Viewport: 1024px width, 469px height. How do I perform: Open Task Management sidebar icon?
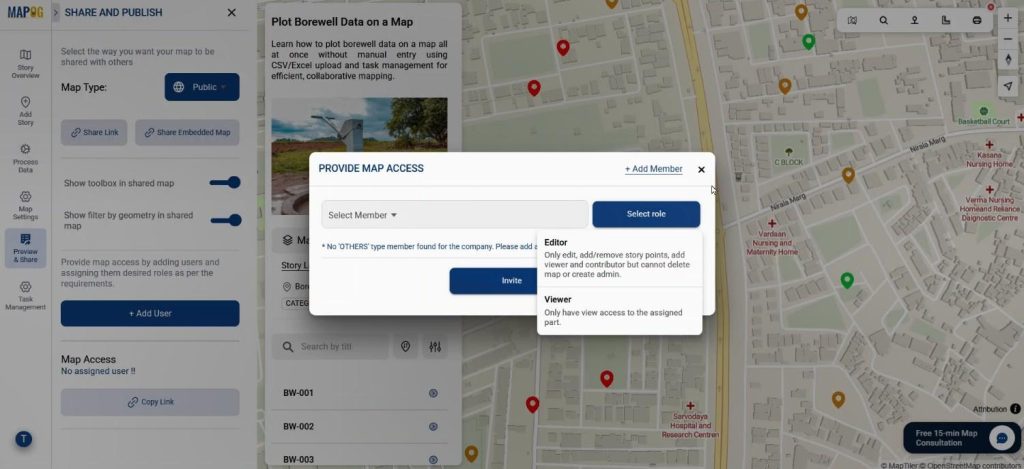click(25, 296)
